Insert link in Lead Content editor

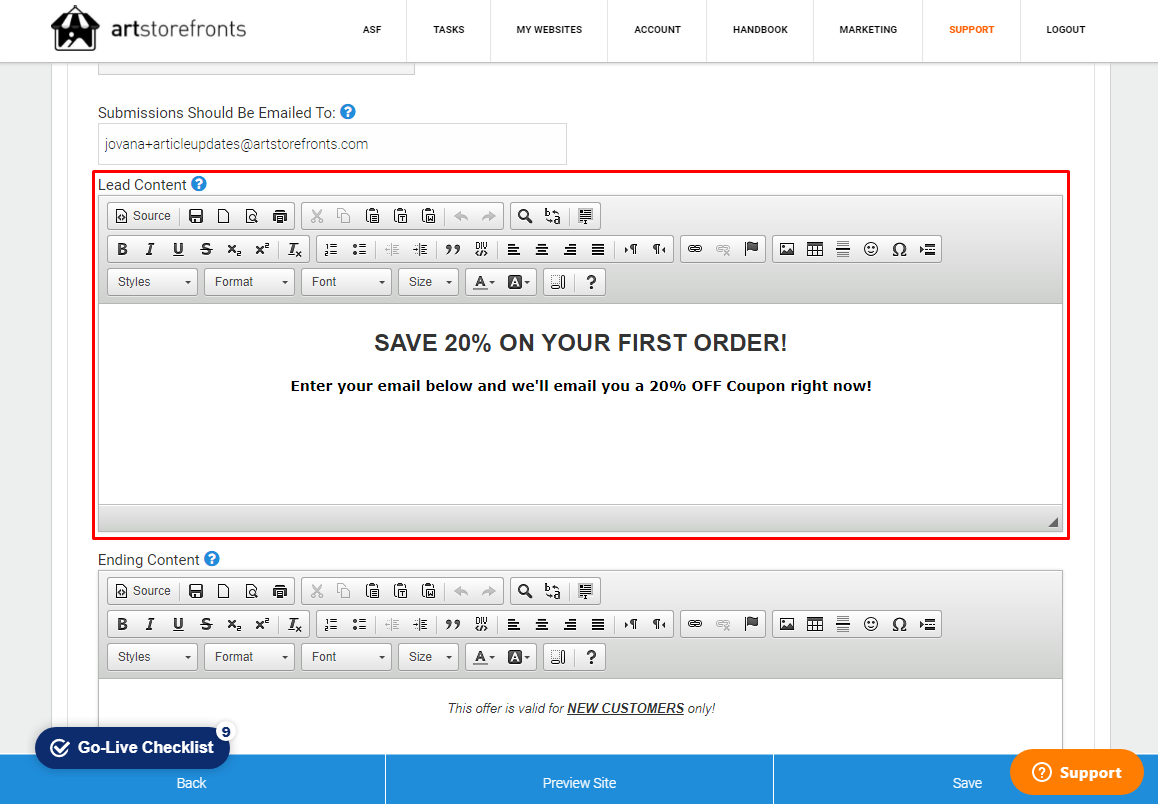695,249
